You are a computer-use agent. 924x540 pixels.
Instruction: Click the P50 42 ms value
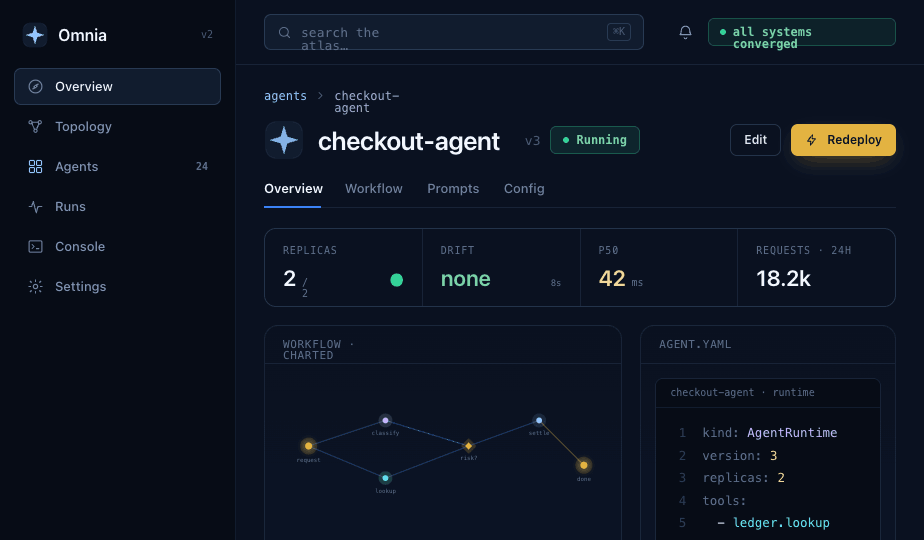pos(621,279)
